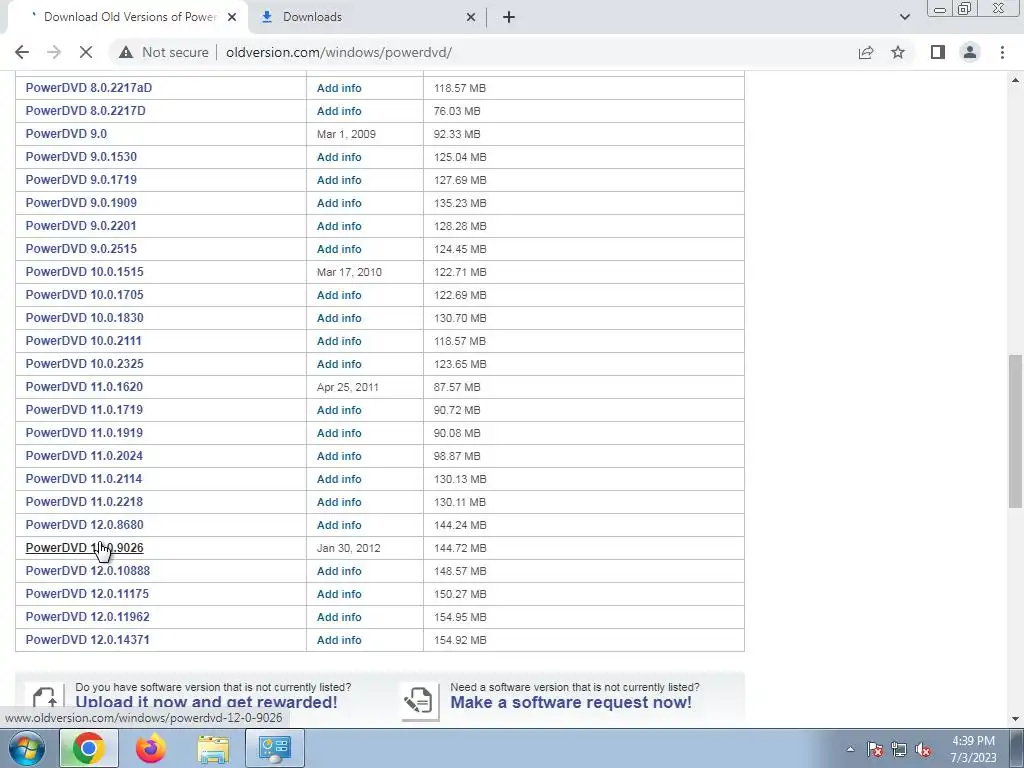Bookmark this page with the star
The width and height of the screenshot is (1024, 768).
pyautogui.click(x=898, y=52)
